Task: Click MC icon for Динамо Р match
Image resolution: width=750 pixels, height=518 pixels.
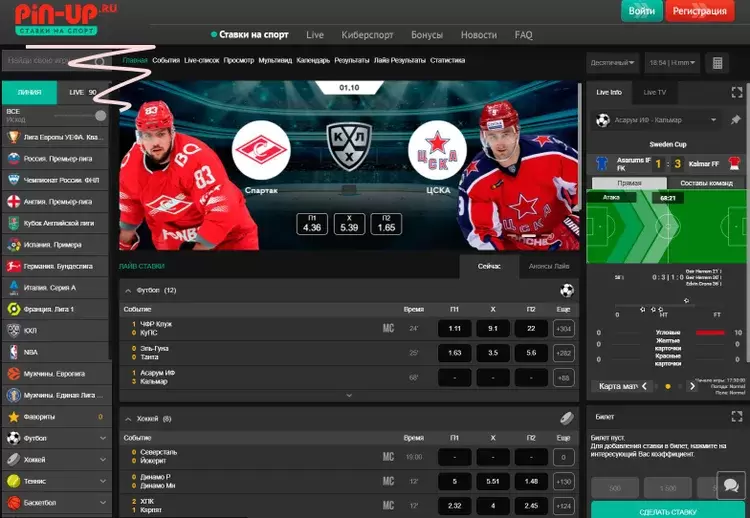Action: click(388, 481)
